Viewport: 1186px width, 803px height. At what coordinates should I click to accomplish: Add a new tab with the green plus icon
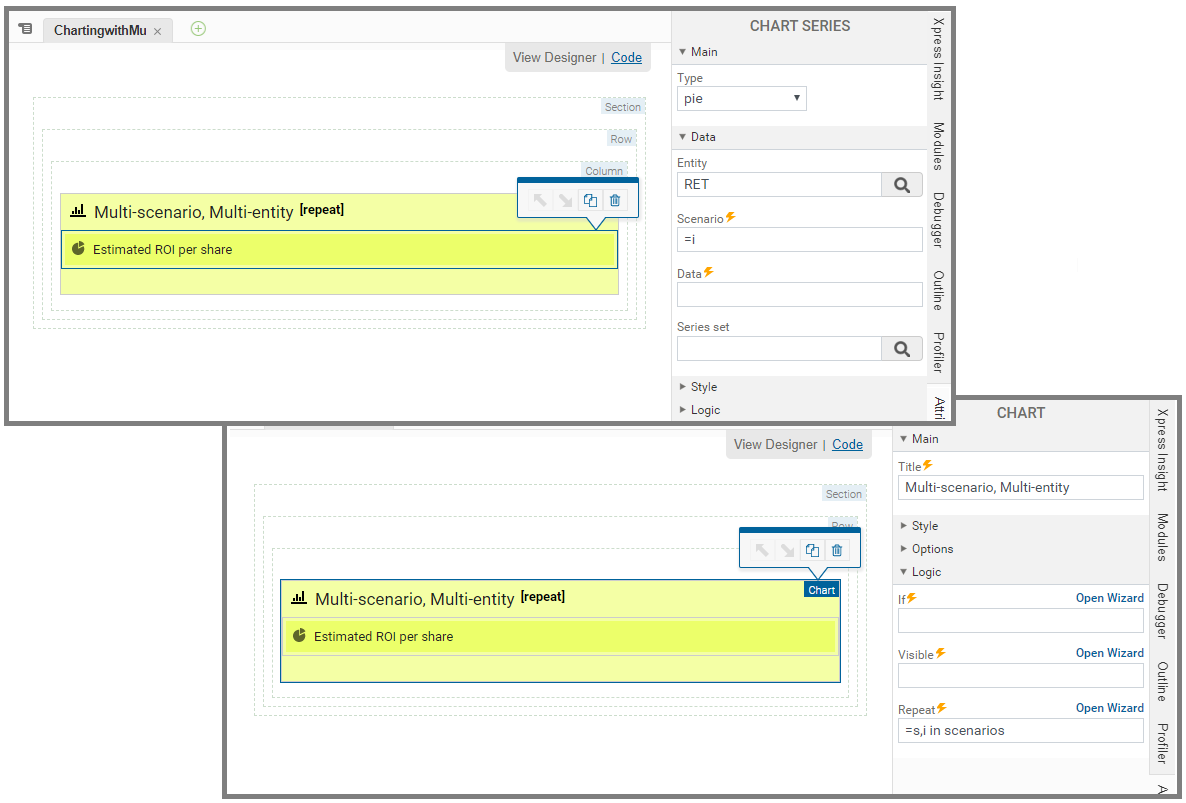click(198, 29)
